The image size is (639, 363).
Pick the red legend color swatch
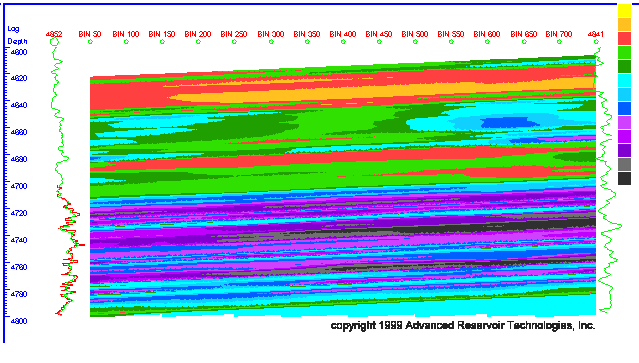(x=624, y=38)
